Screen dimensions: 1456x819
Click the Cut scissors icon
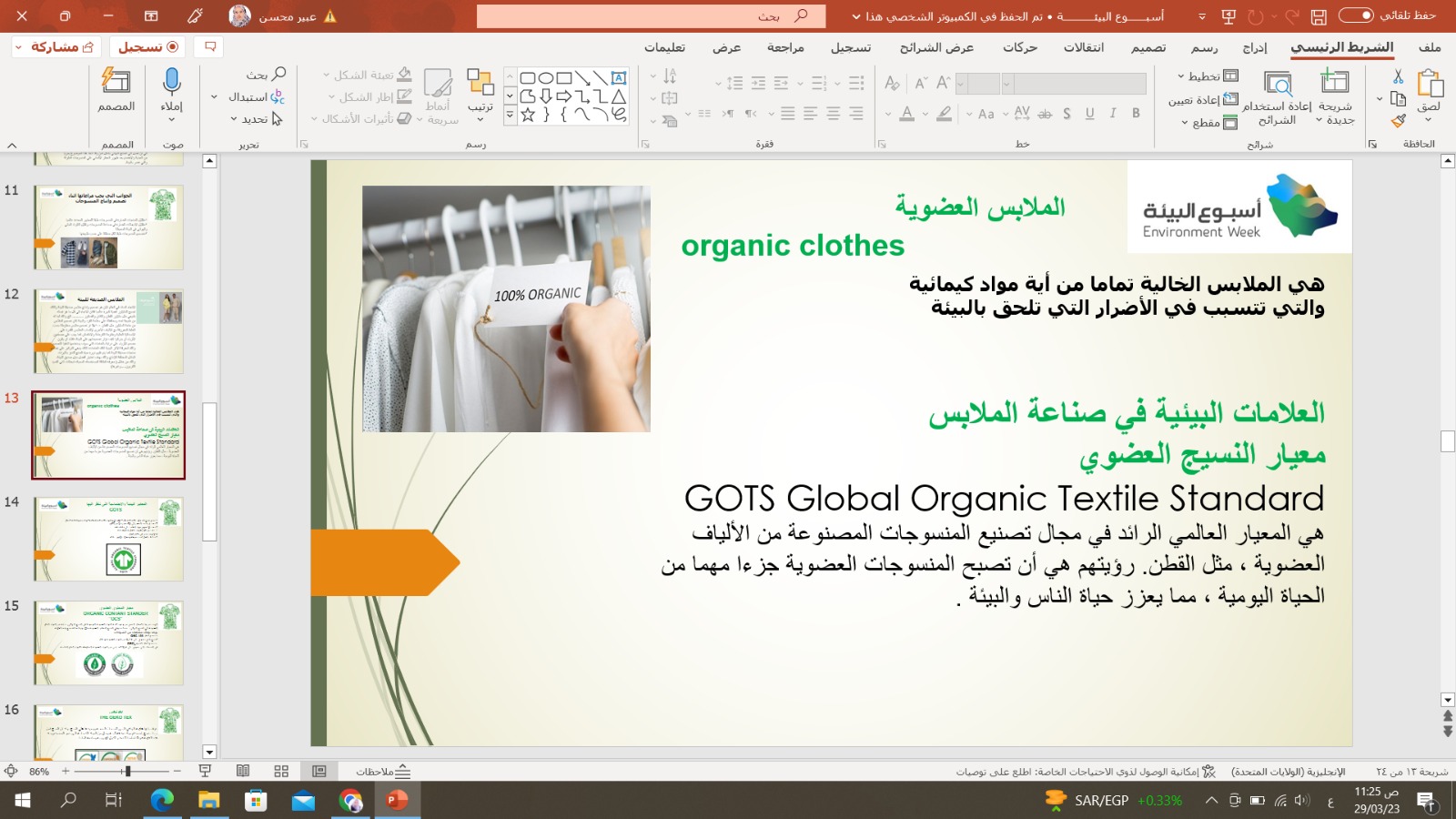pos(1399,76)
